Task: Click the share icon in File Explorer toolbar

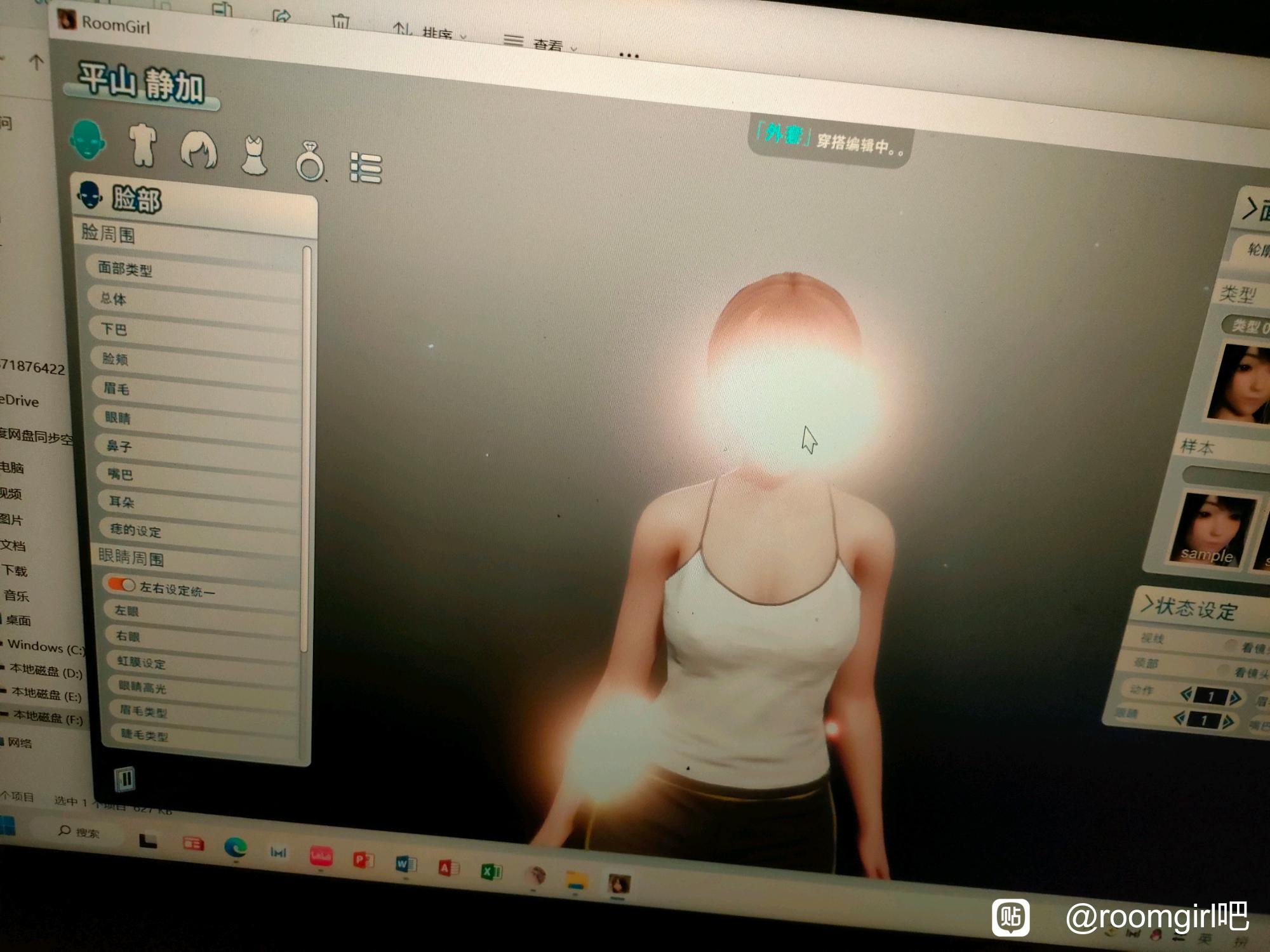Action: coord(281,15)
